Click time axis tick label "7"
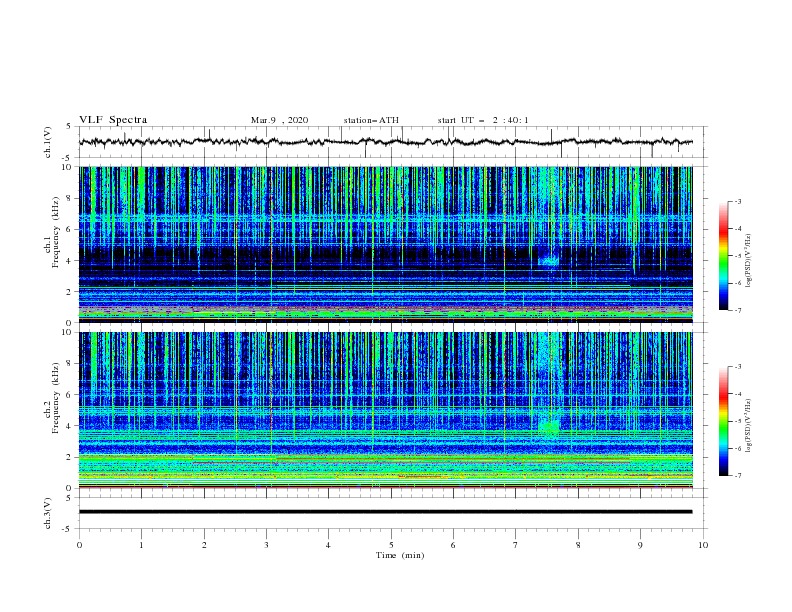The width and height of the screenshot is (792, 612). 516,545
